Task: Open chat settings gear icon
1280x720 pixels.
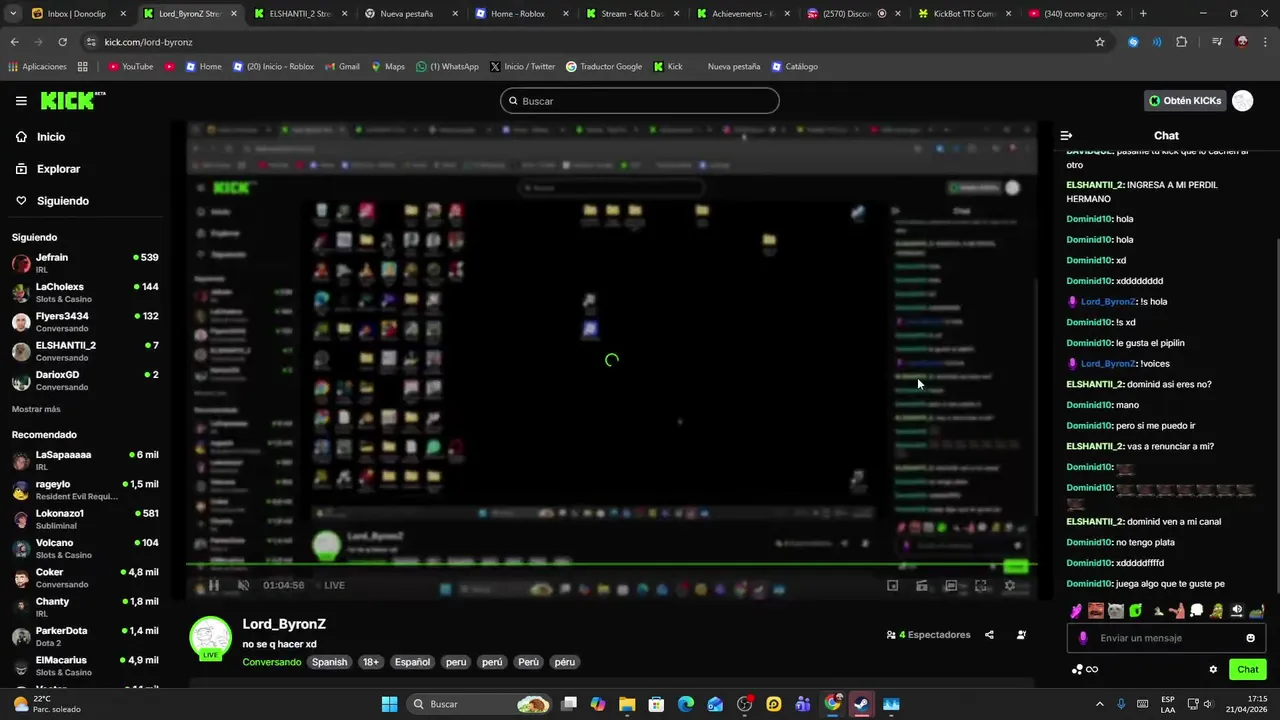Action: coord(1213,670)
